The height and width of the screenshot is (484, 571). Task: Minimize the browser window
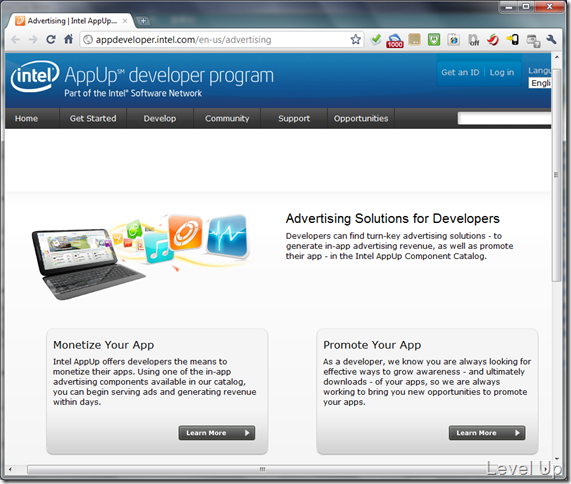[x=509, y=7]
